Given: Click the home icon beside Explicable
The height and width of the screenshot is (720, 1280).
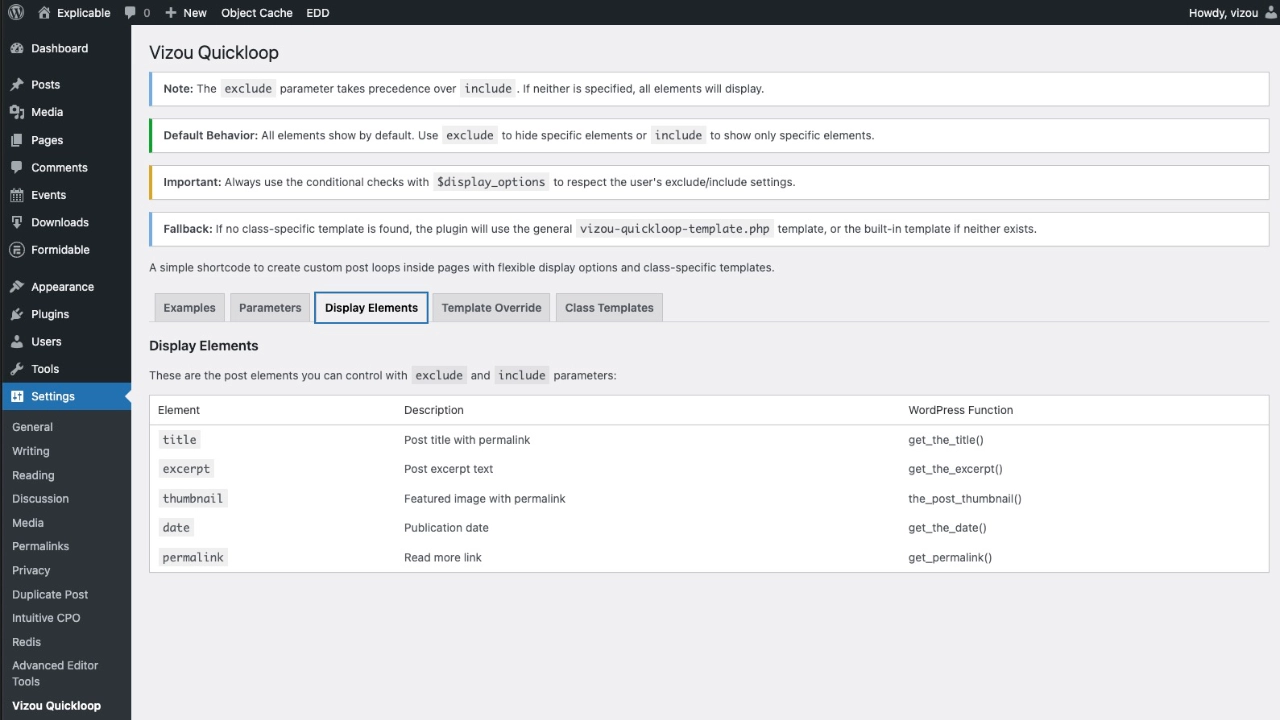Looking at the screenshot, I should pos(44,13).
